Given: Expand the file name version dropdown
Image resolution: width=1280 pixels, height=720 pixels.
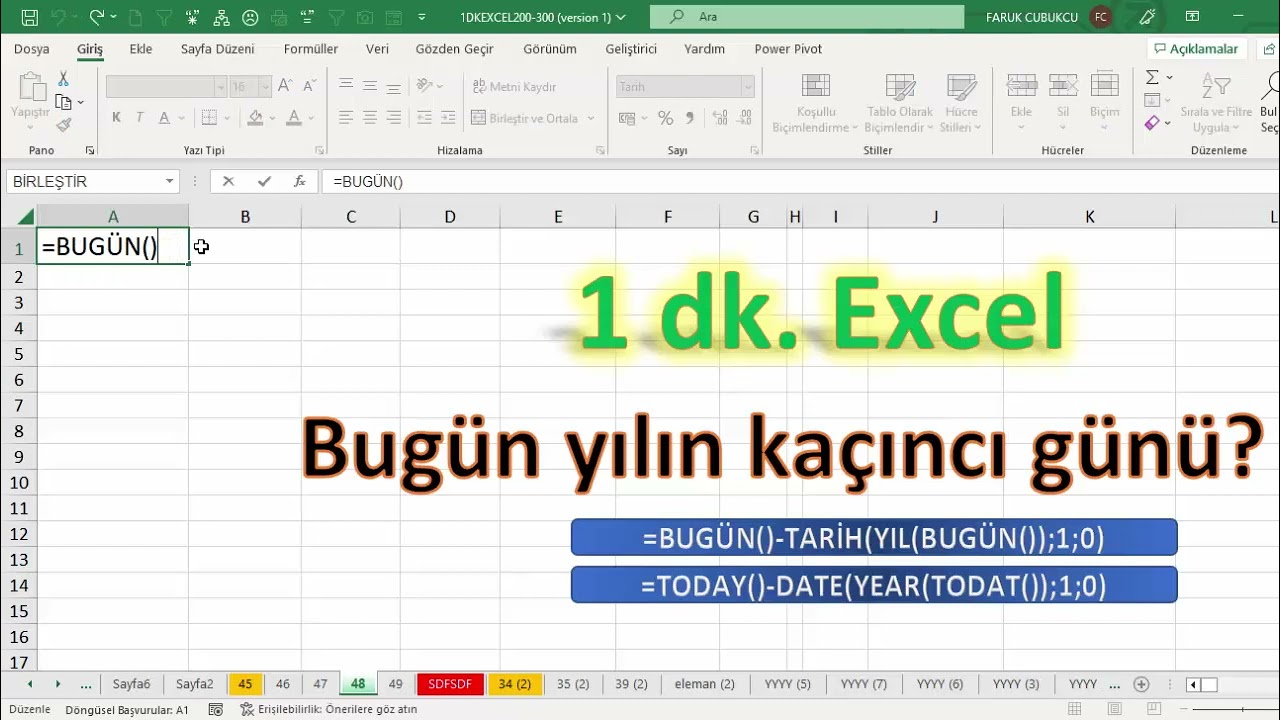Looking at the screenshot, I should click(x=621, y=17).
